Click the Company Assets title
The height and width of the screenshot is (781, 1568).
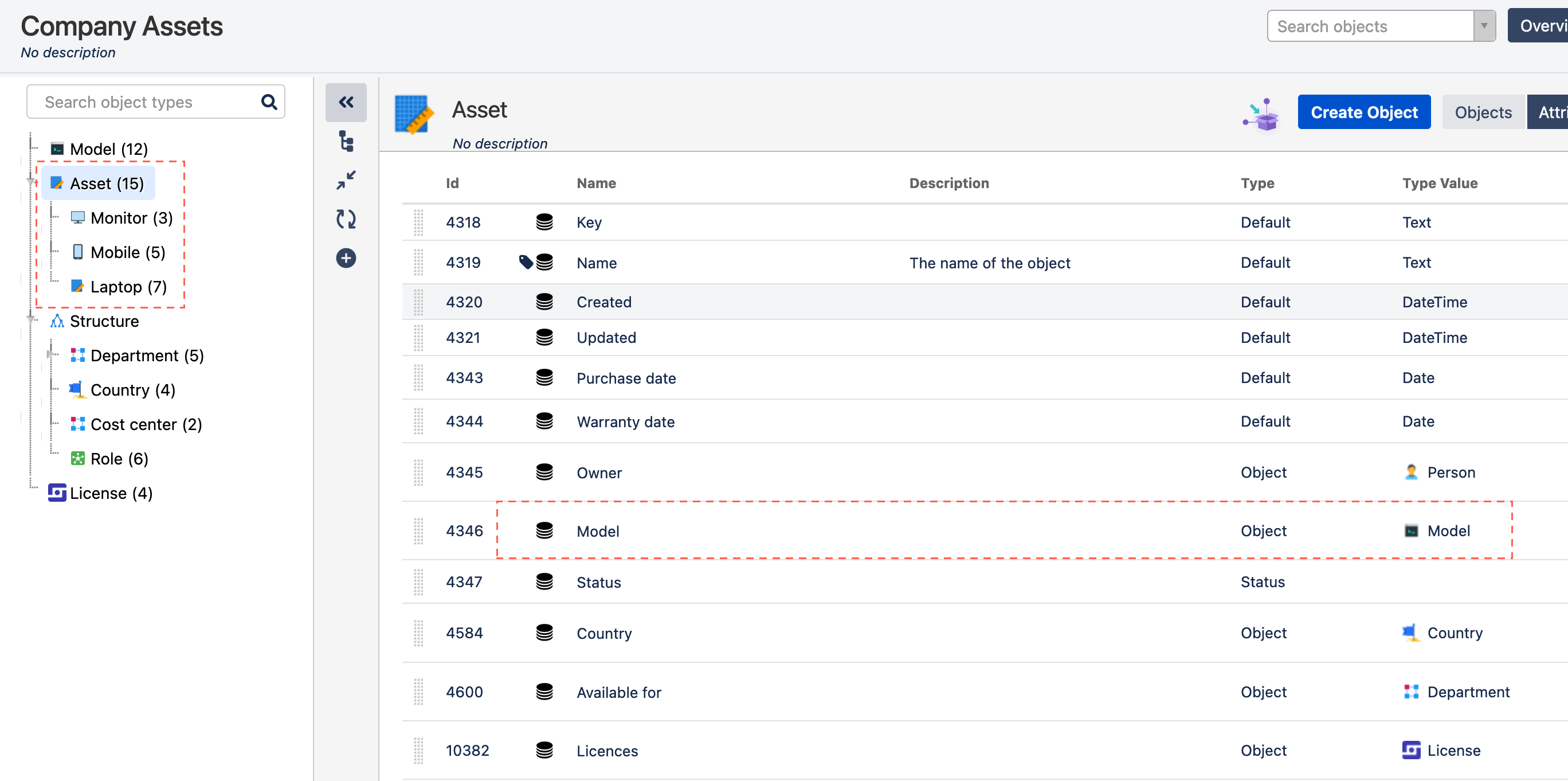coord(121,27)
